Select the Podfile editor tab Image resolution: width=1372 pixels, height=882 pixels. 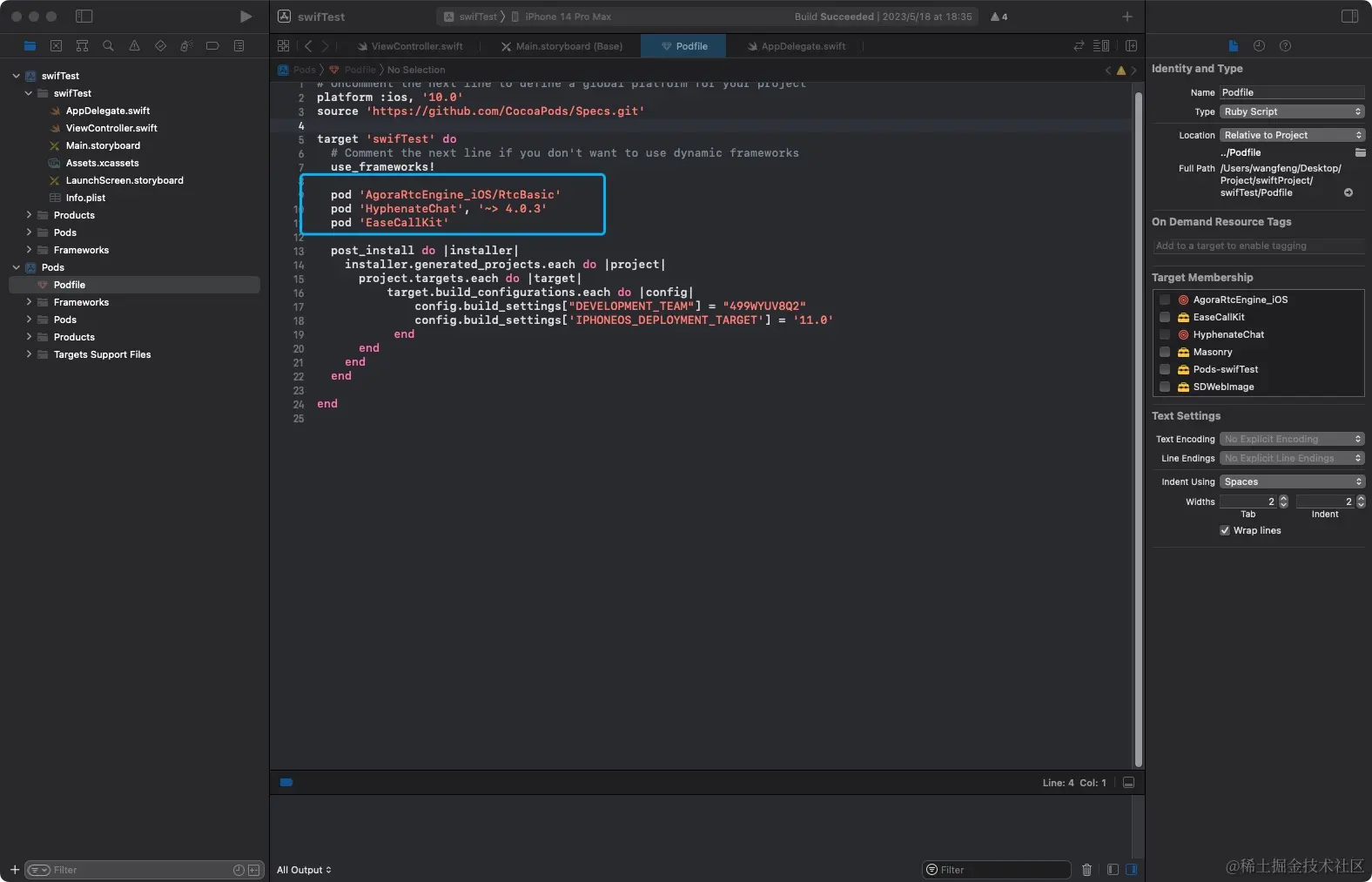point(683,46)
